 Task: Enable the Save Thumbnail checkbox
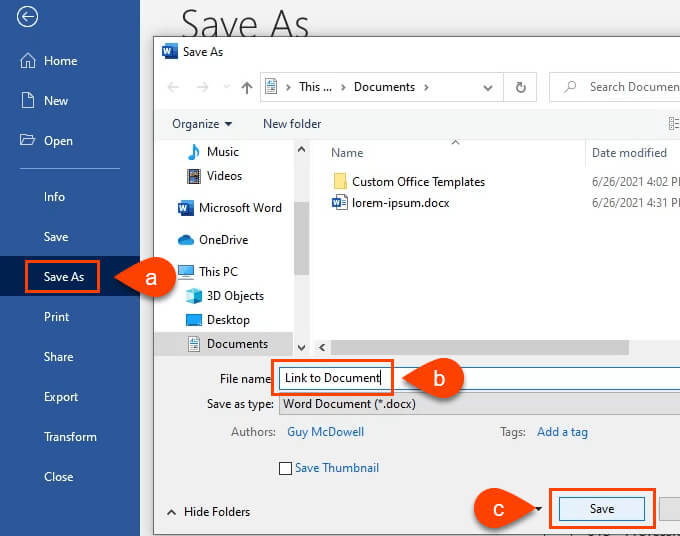(x=285, y=468)
